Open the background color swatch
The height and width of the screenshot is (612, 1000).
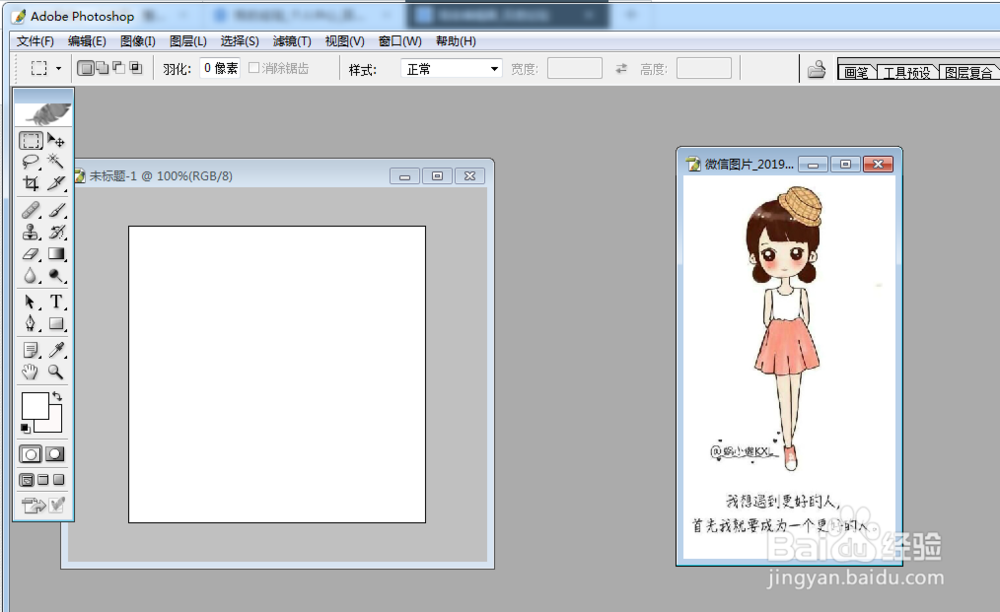[x=55, y=424]
